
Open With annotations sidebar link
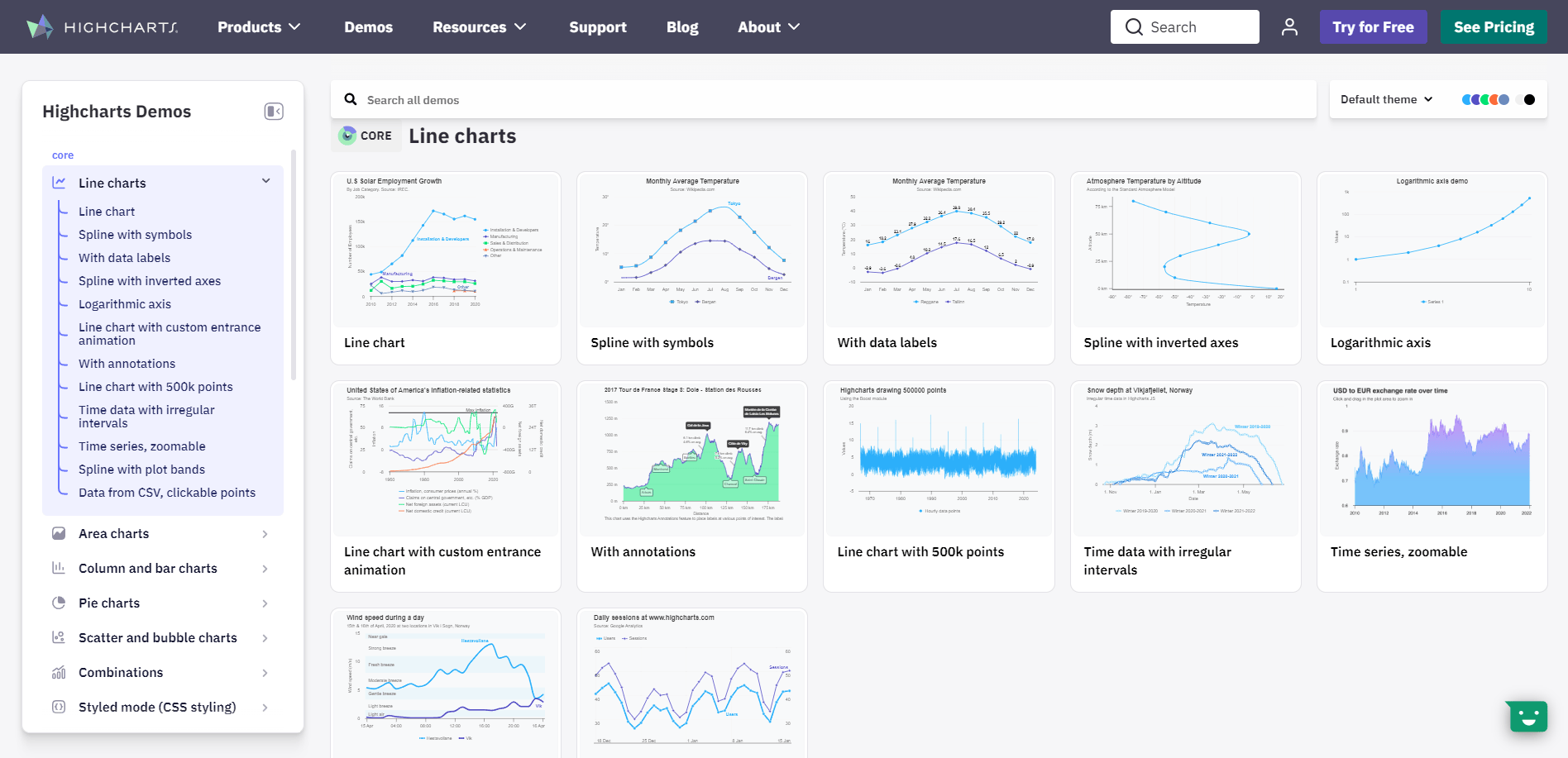(127, 364)
